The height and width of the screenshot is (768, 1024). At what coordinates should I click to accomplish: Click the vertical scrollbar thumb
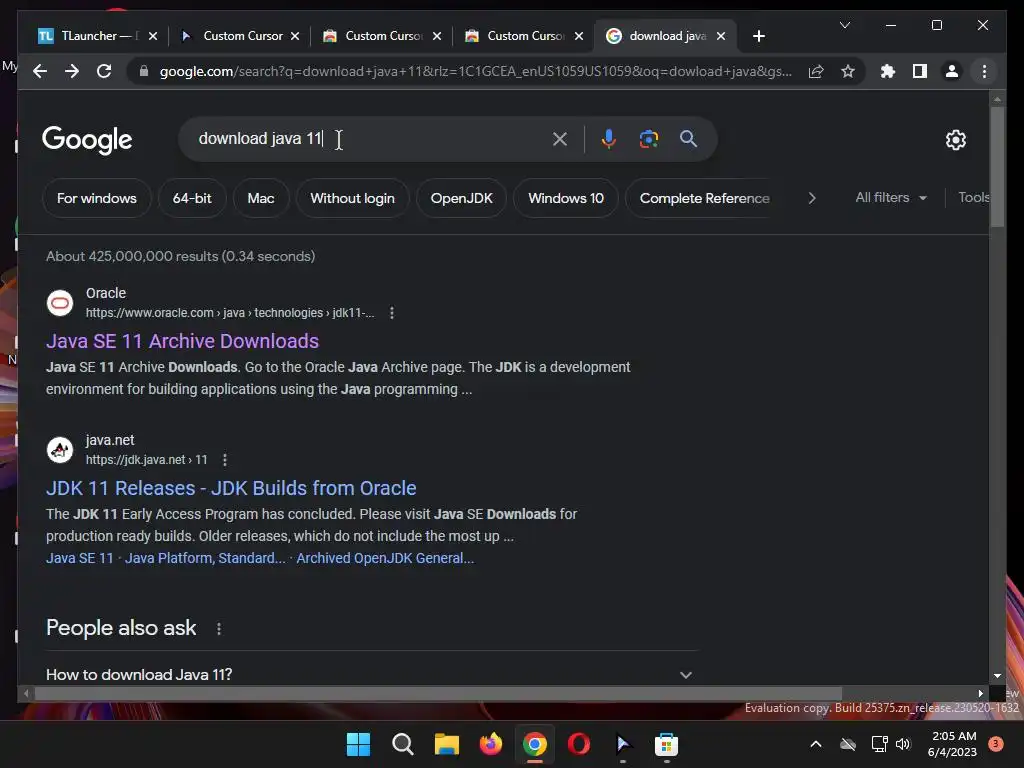pos(997,167)
